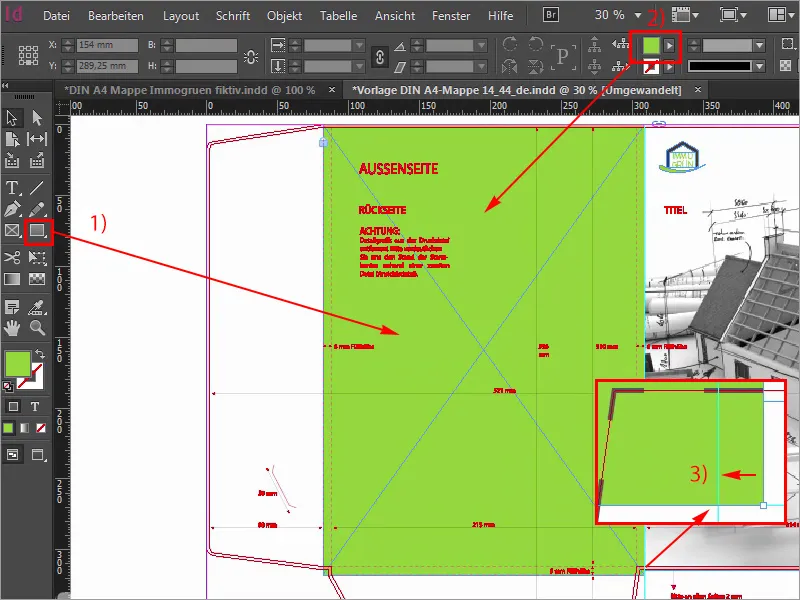
Task: Click the reference point locator grid
Action: point(28,55)
